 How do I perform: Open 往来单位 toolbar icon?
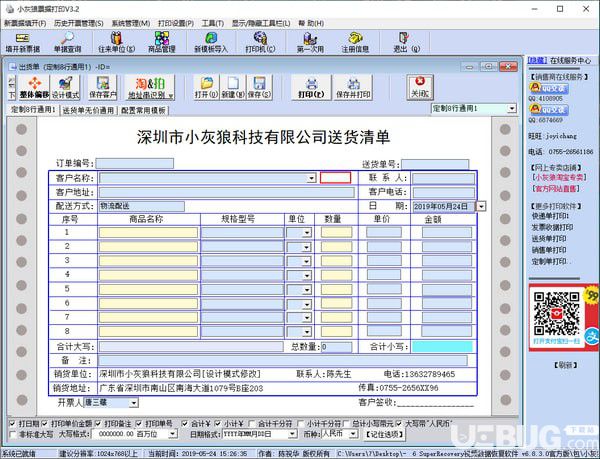[116, 42]
